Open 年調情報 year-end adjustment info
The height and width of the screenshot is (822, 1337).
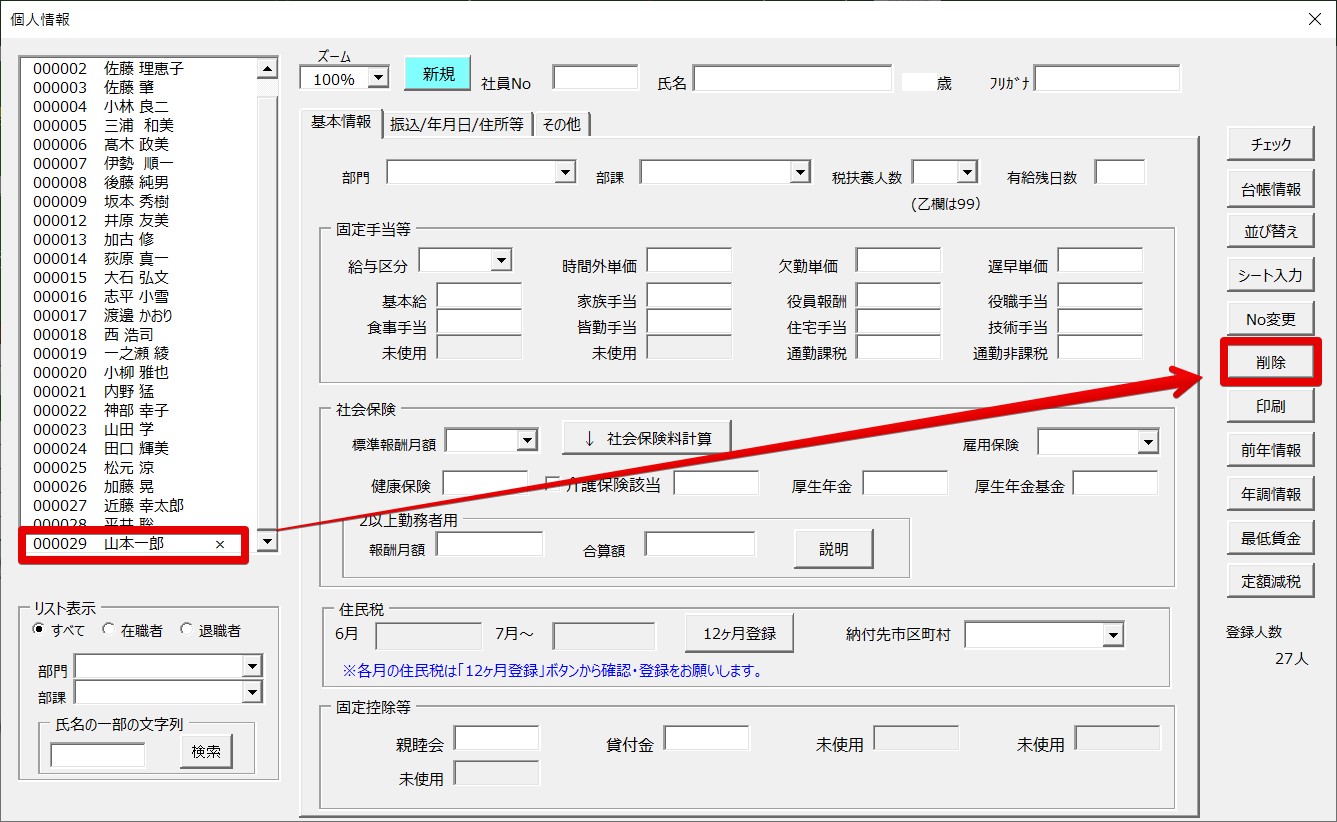click(1271, 494)
